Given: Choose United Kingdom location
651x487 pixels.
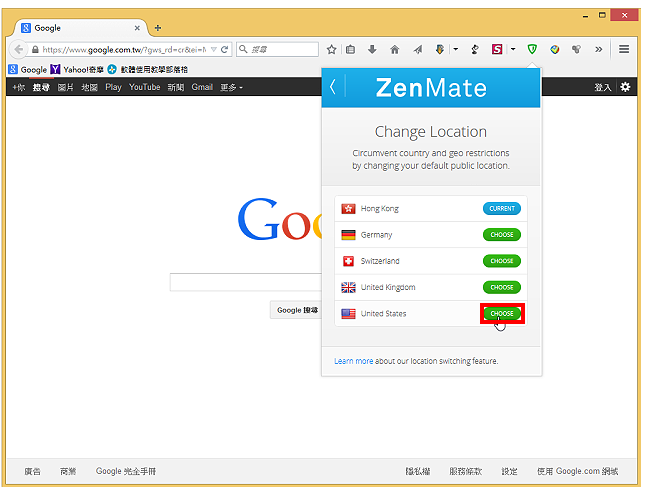Looking at the screenshot, I should coord(502,287).
